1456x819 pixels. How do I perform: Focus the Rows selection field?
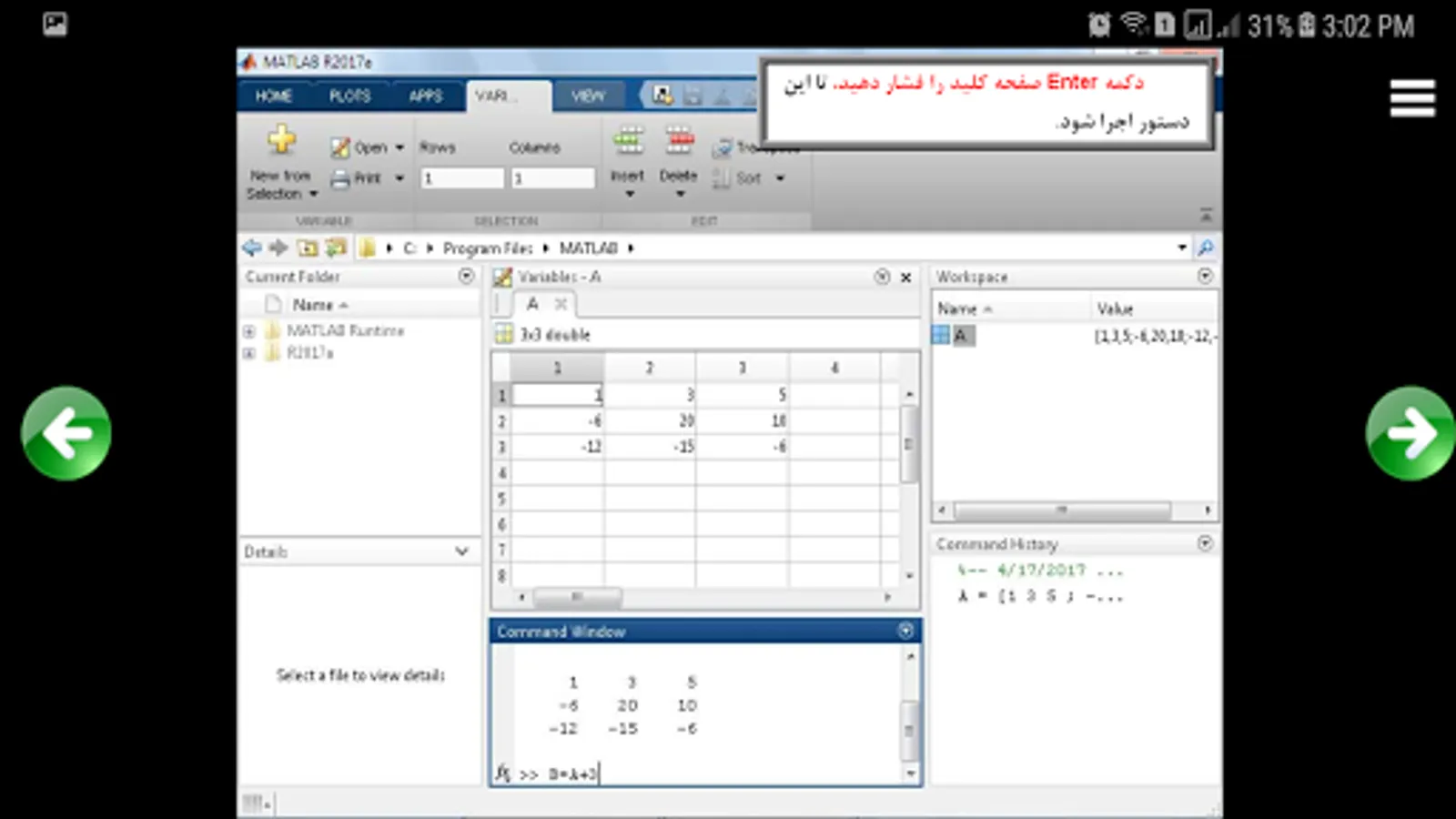461,178
